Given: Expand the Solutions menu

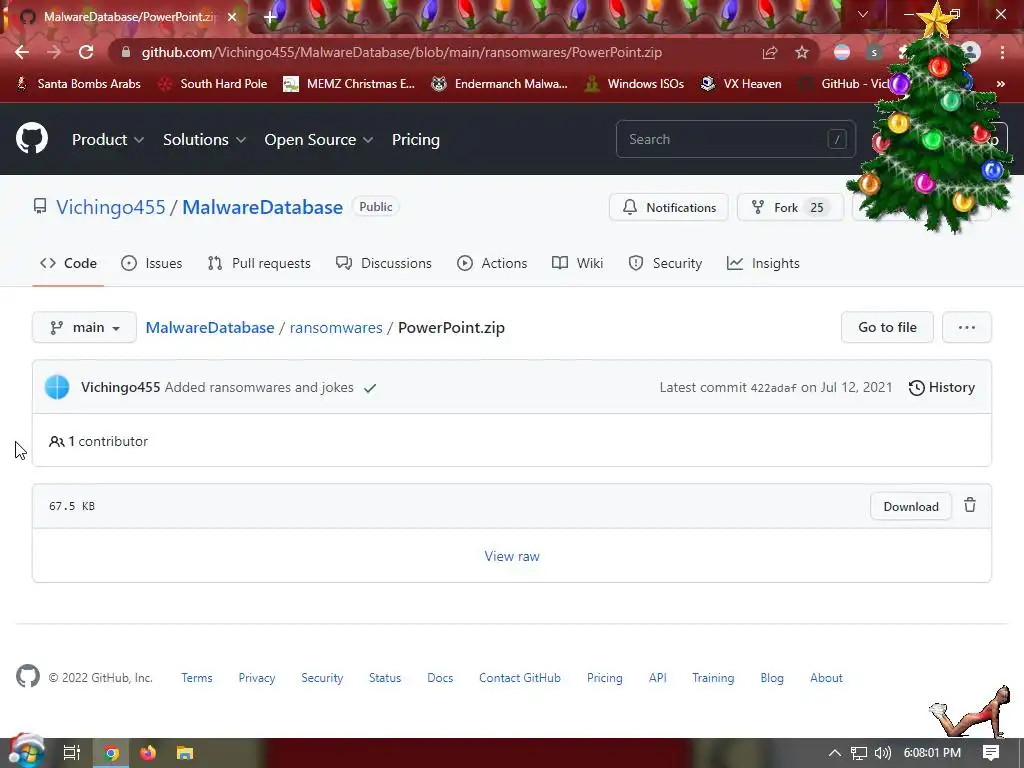Looking at the screenshot, I should pyautogui.click(x=204, y=139).
